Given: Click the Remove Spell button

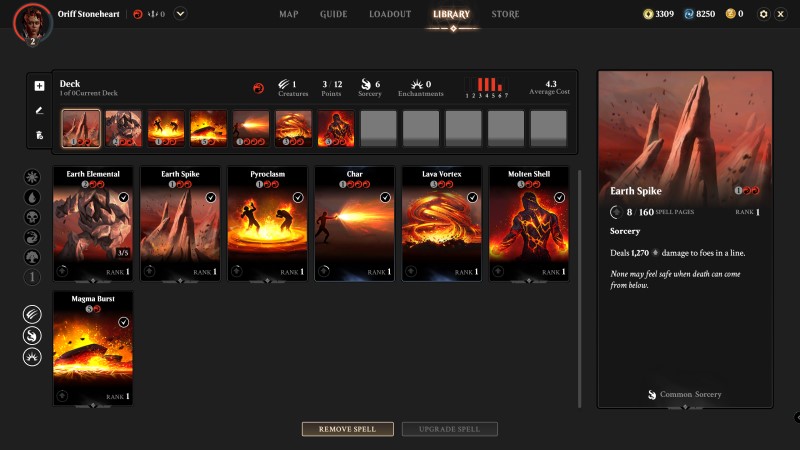Looking at the screenshot, I should 347,429.
